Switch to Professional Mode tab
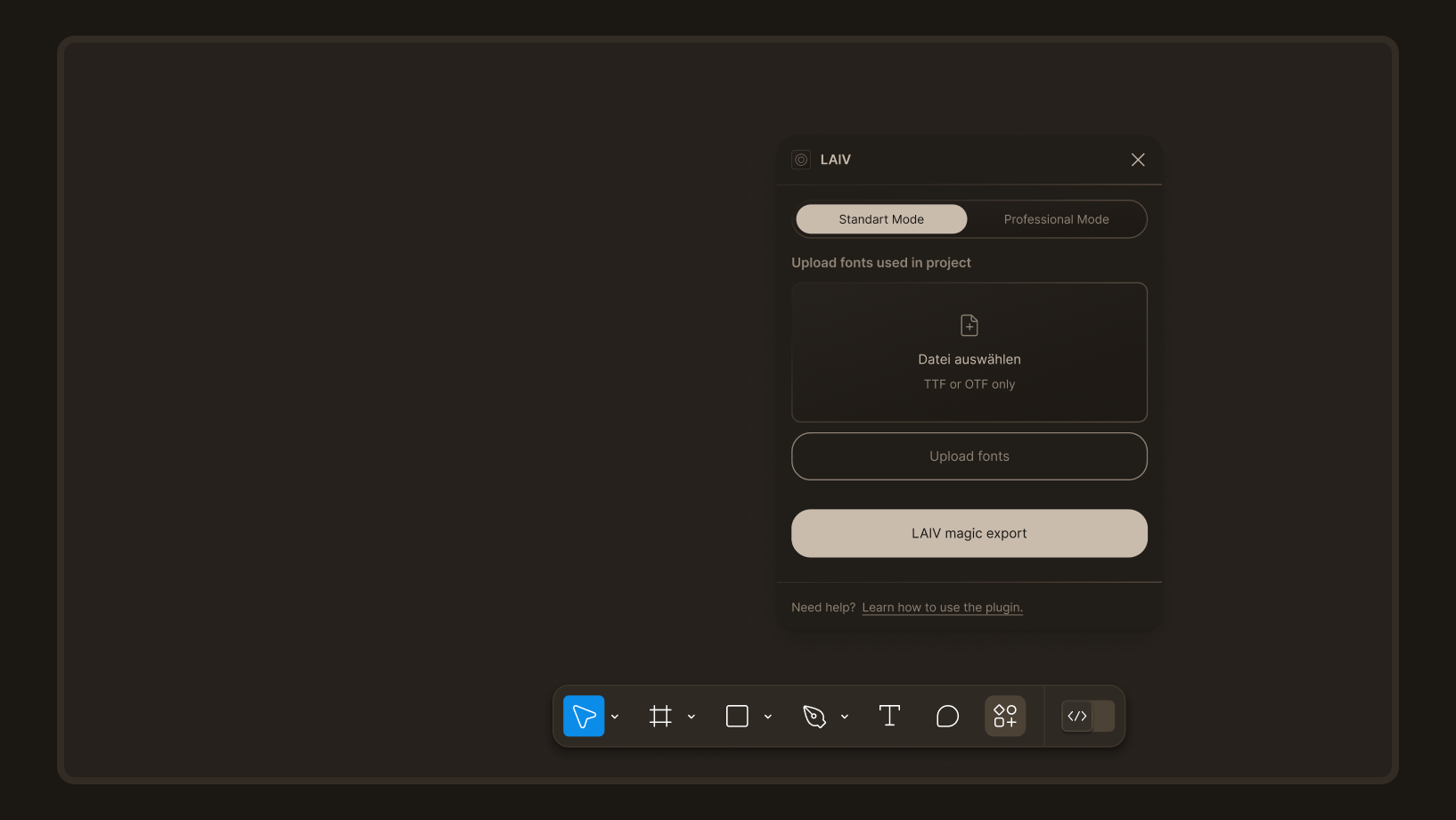 click(1056, 219)
